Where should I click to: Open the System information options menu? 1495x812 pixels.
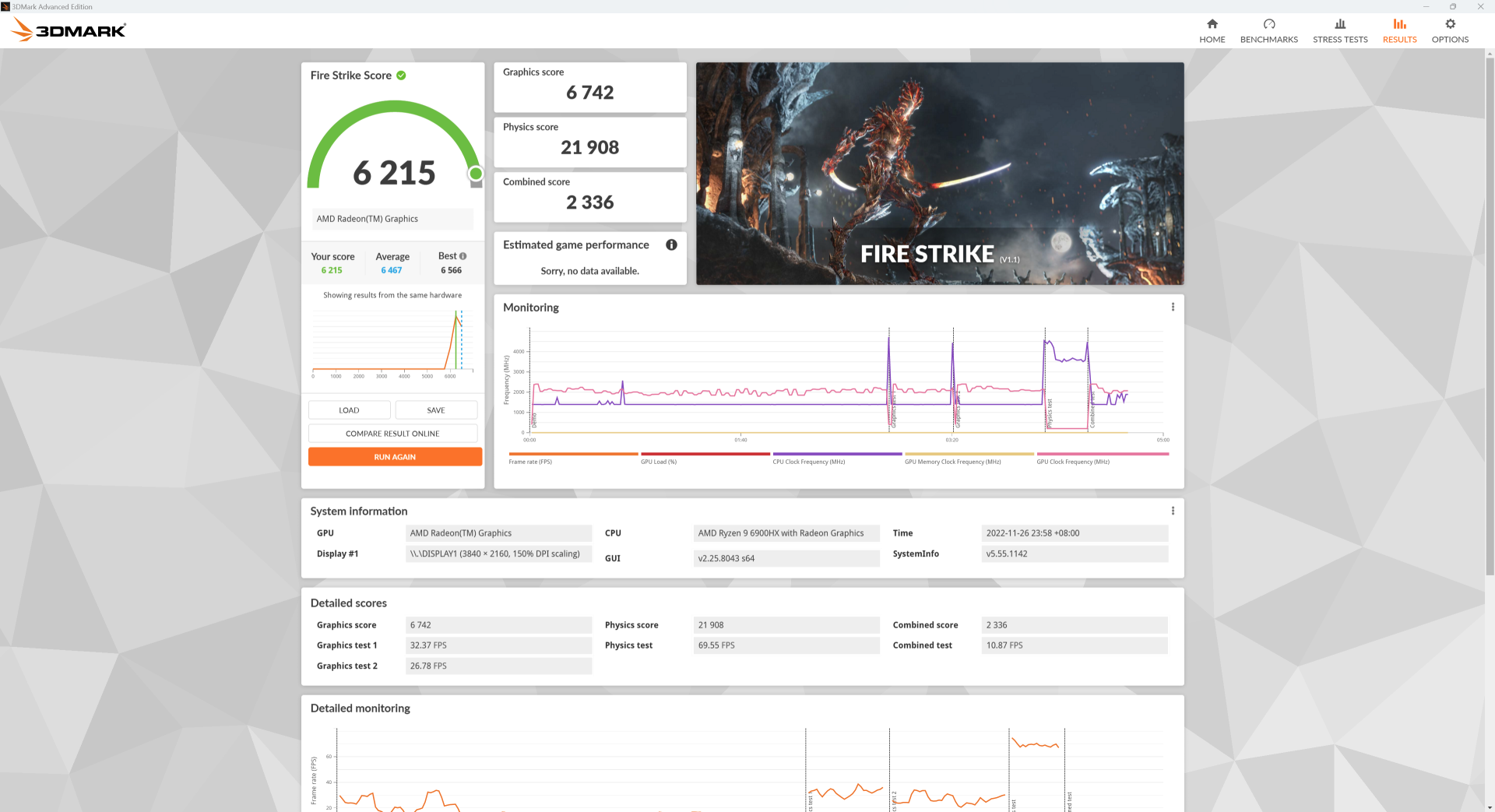[1173, 511]
